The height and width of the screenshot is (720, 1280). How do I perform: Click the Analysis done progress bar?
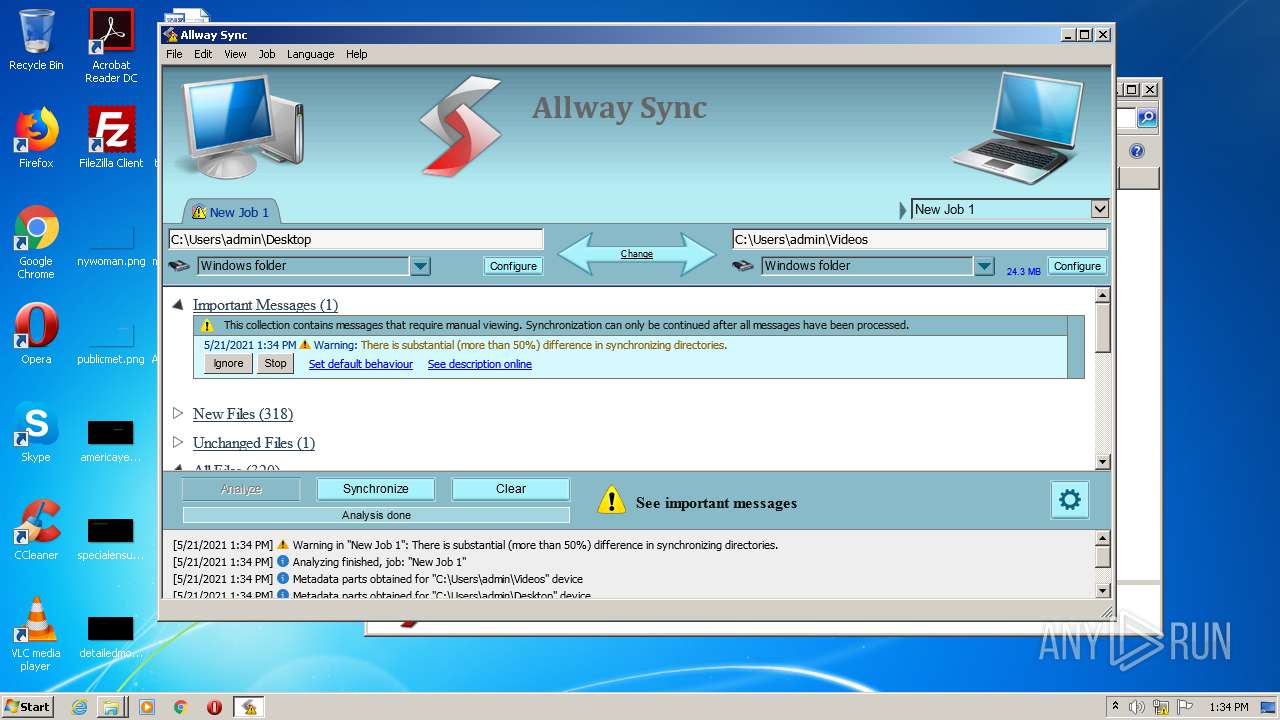(376, 515)
